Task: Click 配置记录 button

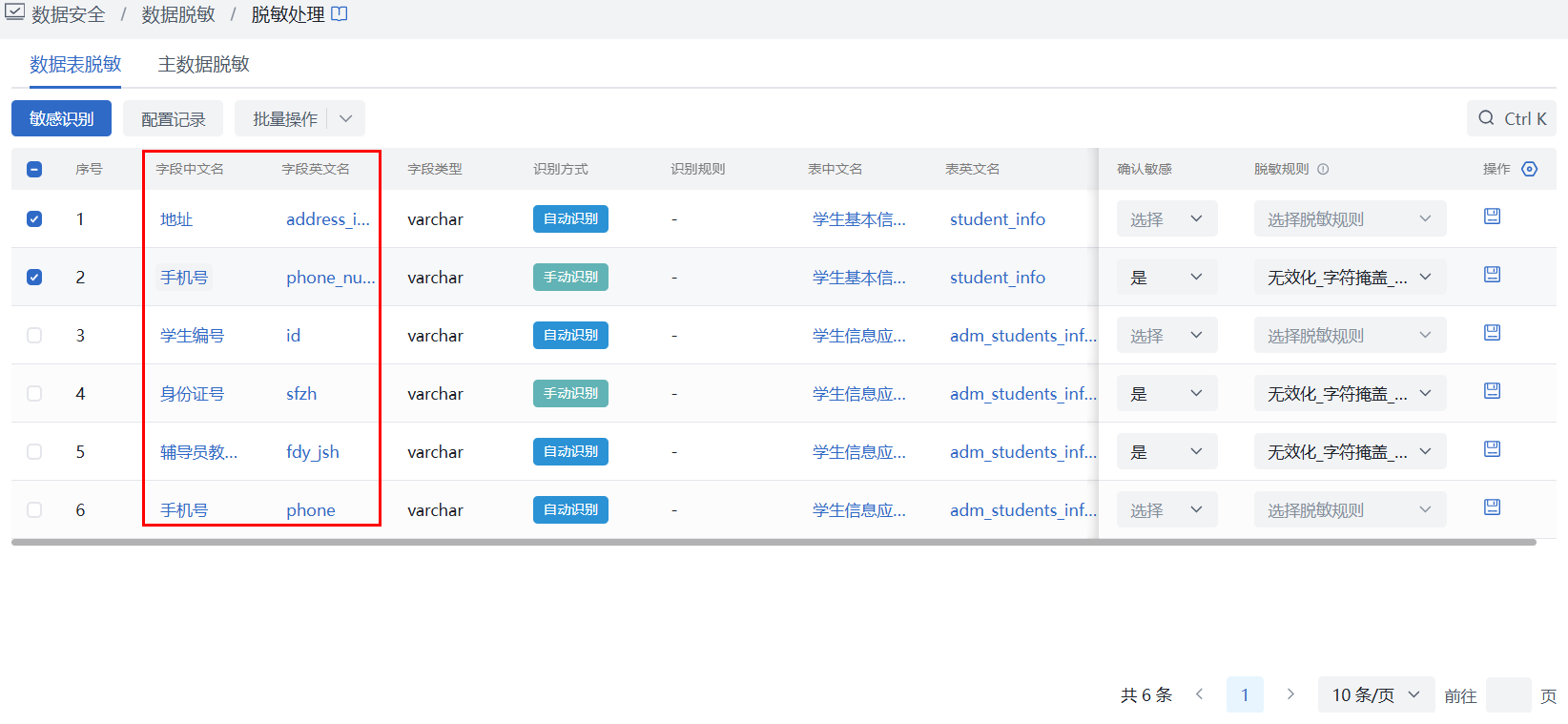Action: 173,119
